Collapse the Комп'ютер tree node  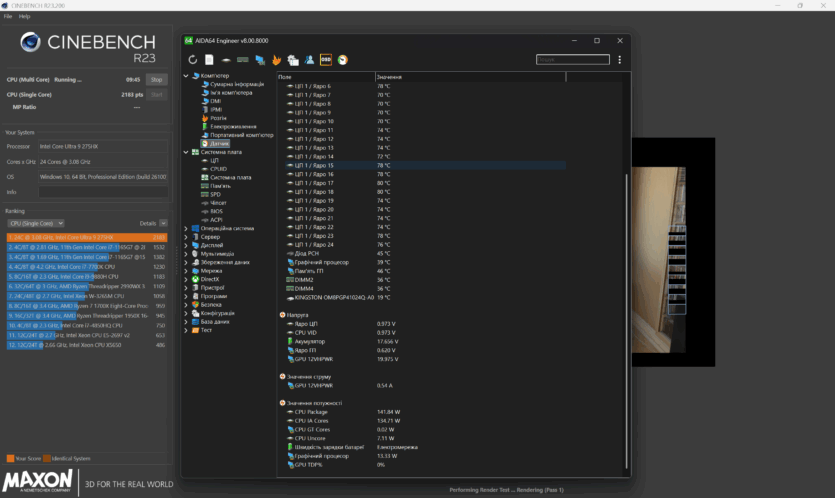[x=188, y=76]
